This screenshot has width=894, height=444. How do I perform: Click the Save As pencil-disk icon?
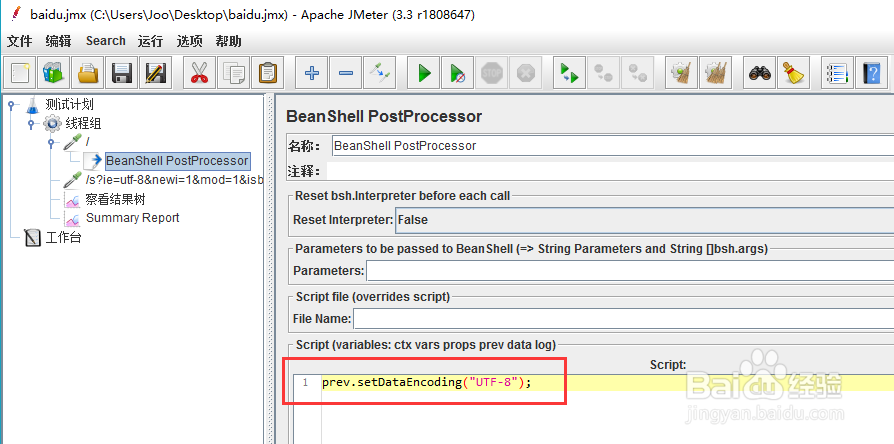(155, 73)
